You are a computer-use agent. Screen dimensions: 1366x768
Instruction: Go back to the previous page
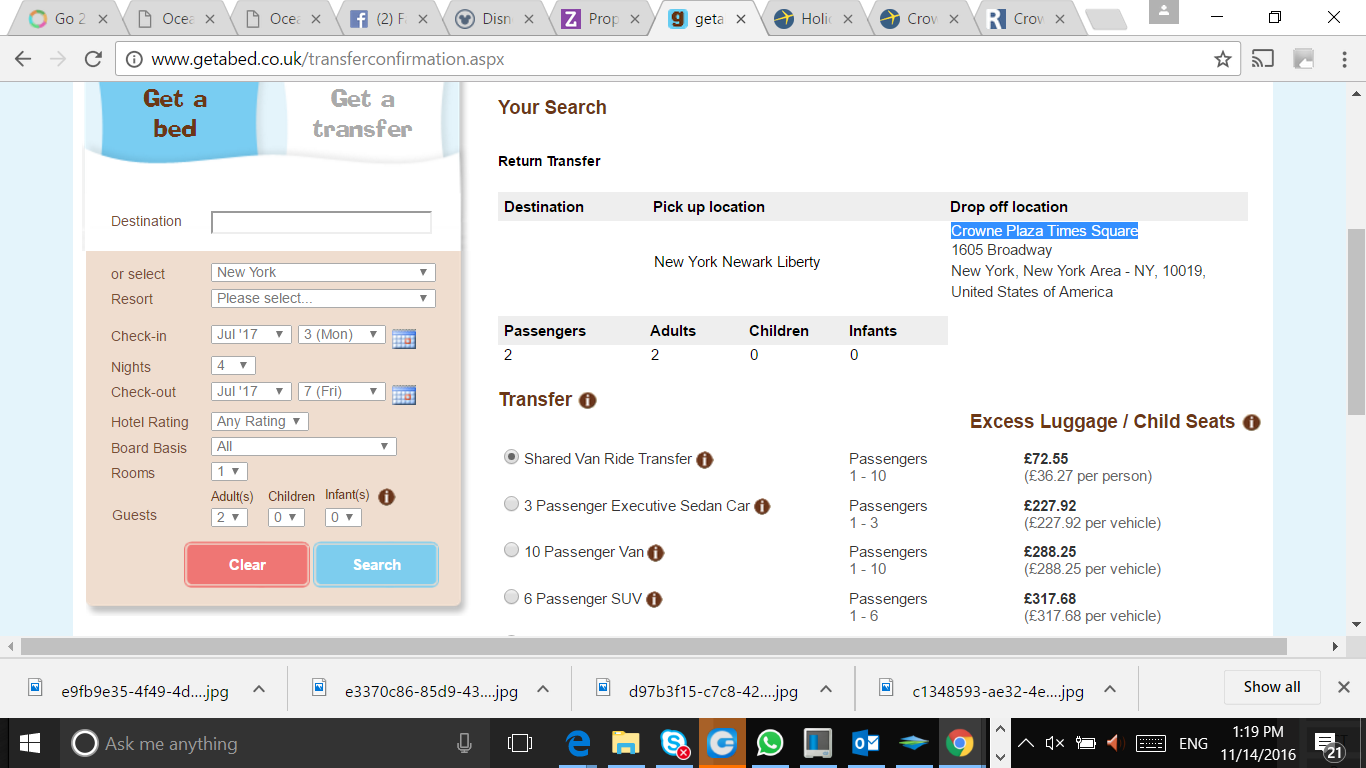pos(22,59)
